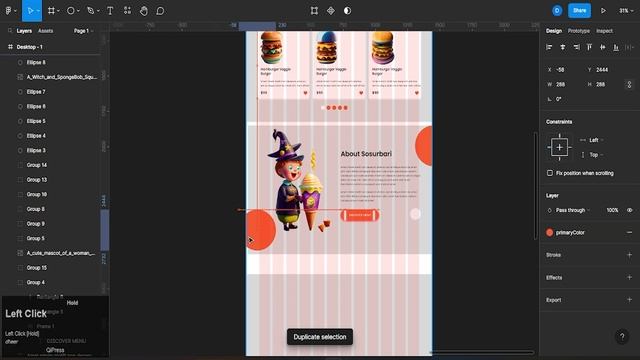Click the layers search icon
The height and width of the screenshot is (360, 640).
click(10, 31)
